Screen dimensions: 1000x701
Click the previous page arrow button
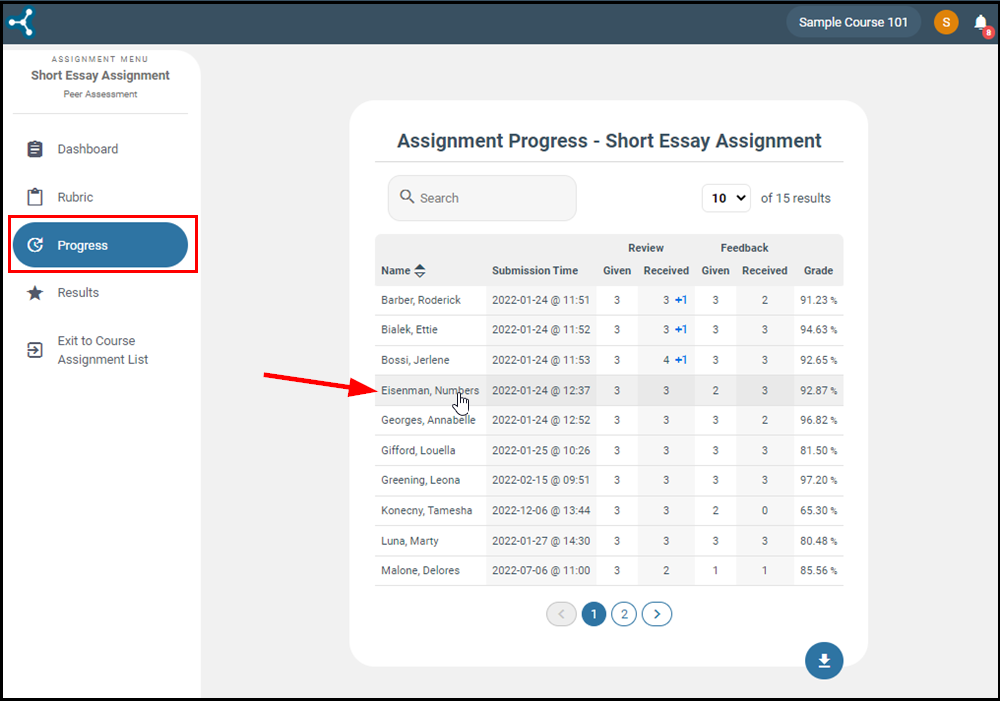coord(561,614)
